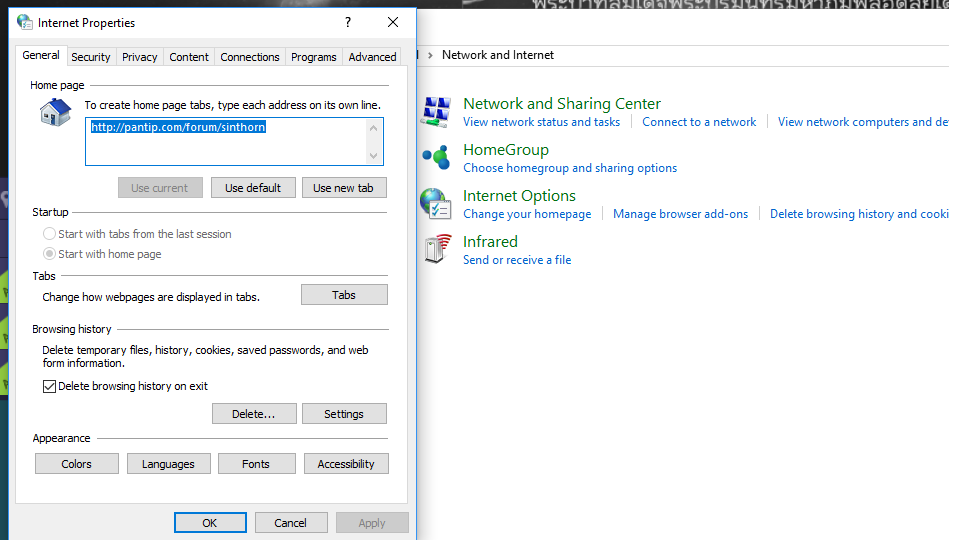
Task: Click Send or receive a file
Action: pyautogui.click(x=517, y=260)
